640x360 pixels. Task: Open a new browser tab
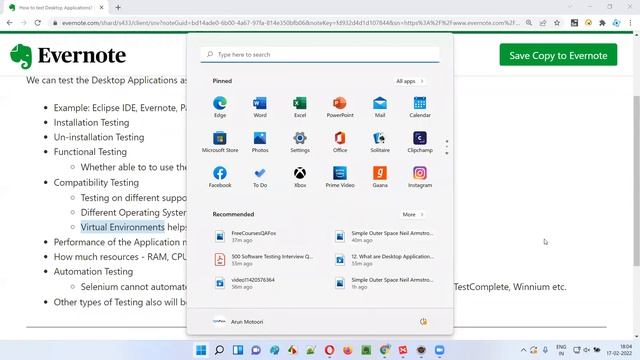(x=118, y=7)
